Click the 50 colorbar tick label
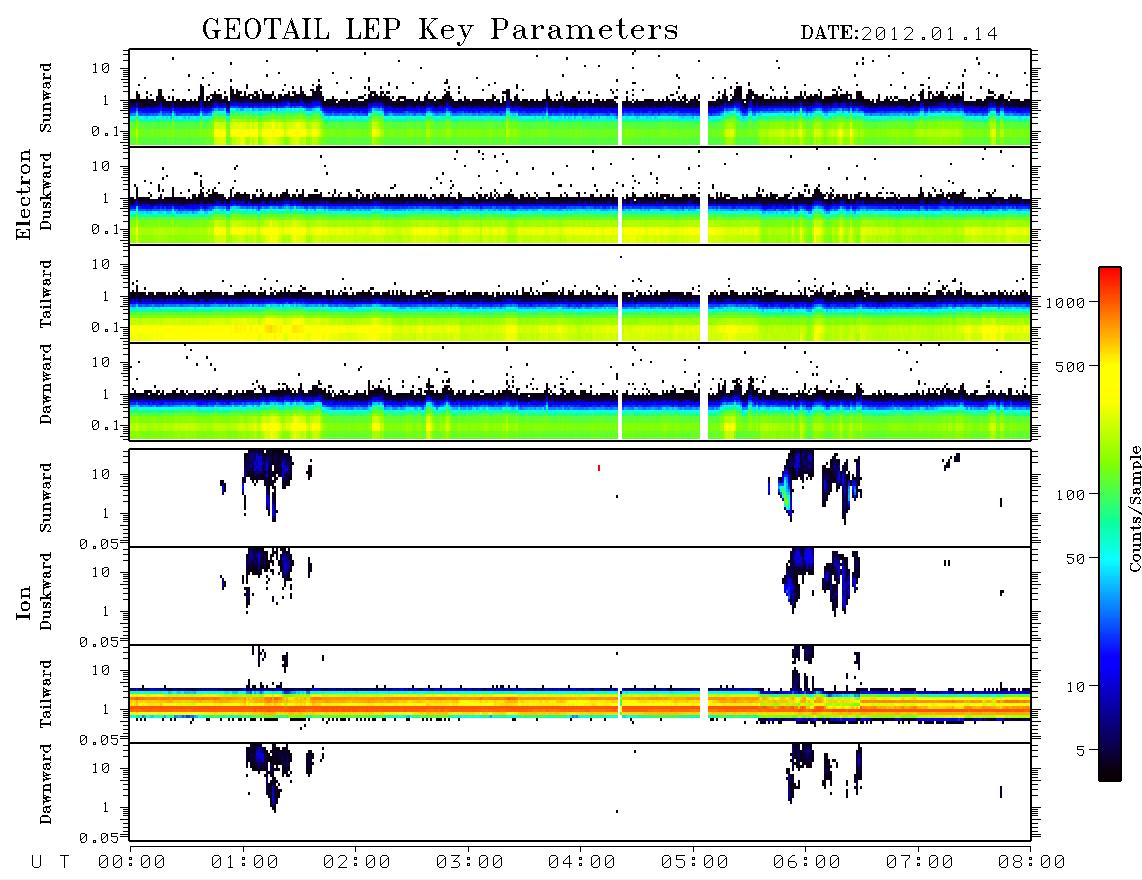The width and height of the screenshot is (1142, 880). [1075, 559]
